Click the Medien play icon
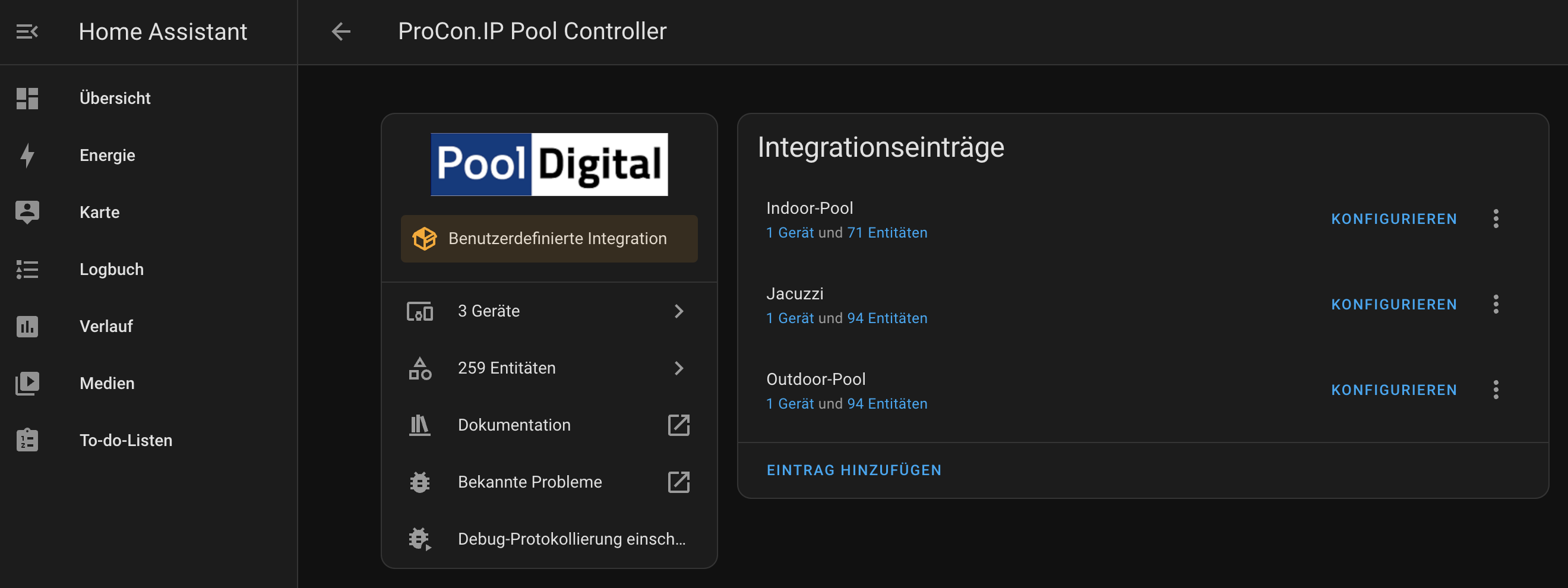 [x=27, y=384]
